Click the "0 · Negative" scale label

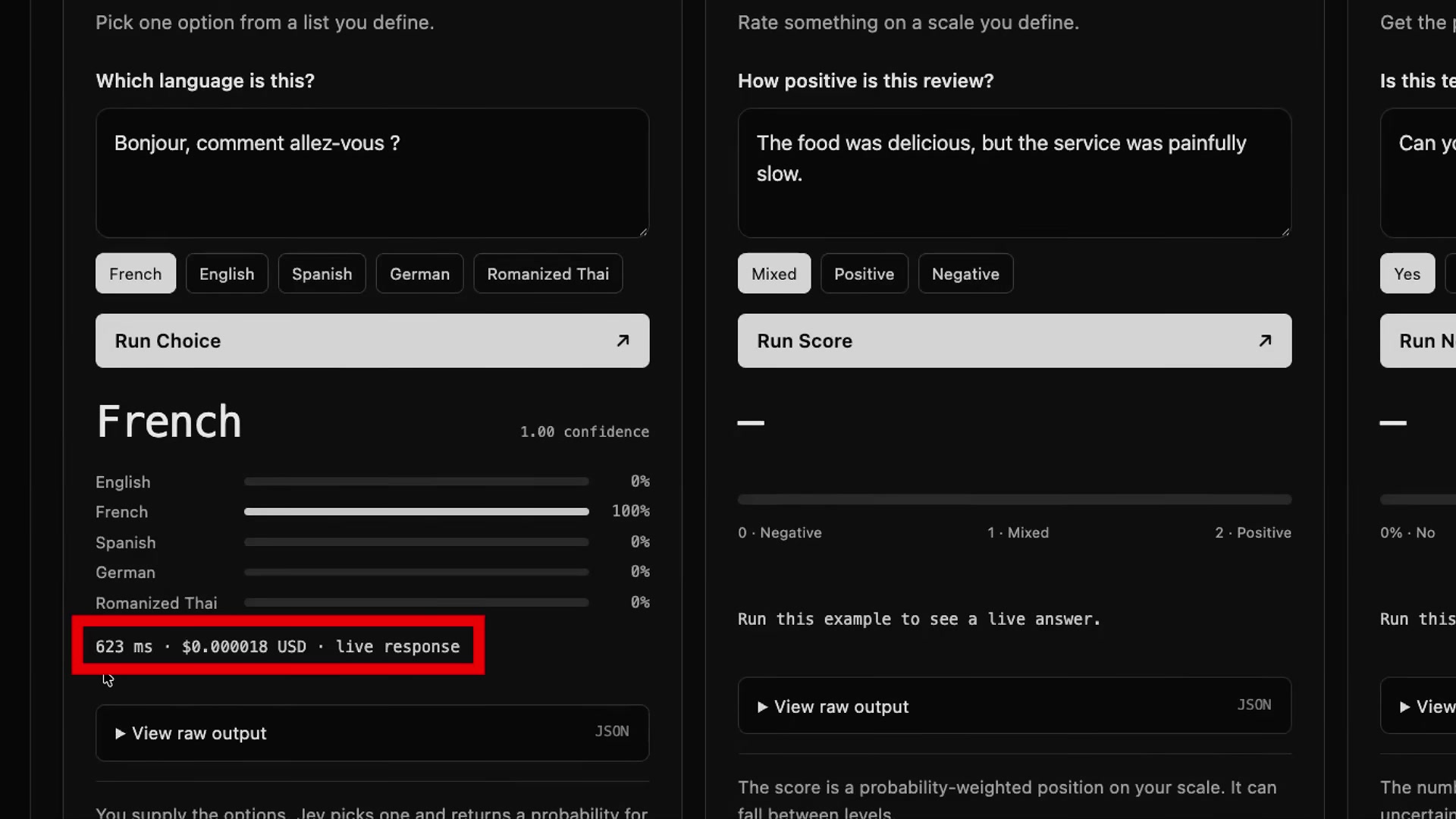coord(780,533)
